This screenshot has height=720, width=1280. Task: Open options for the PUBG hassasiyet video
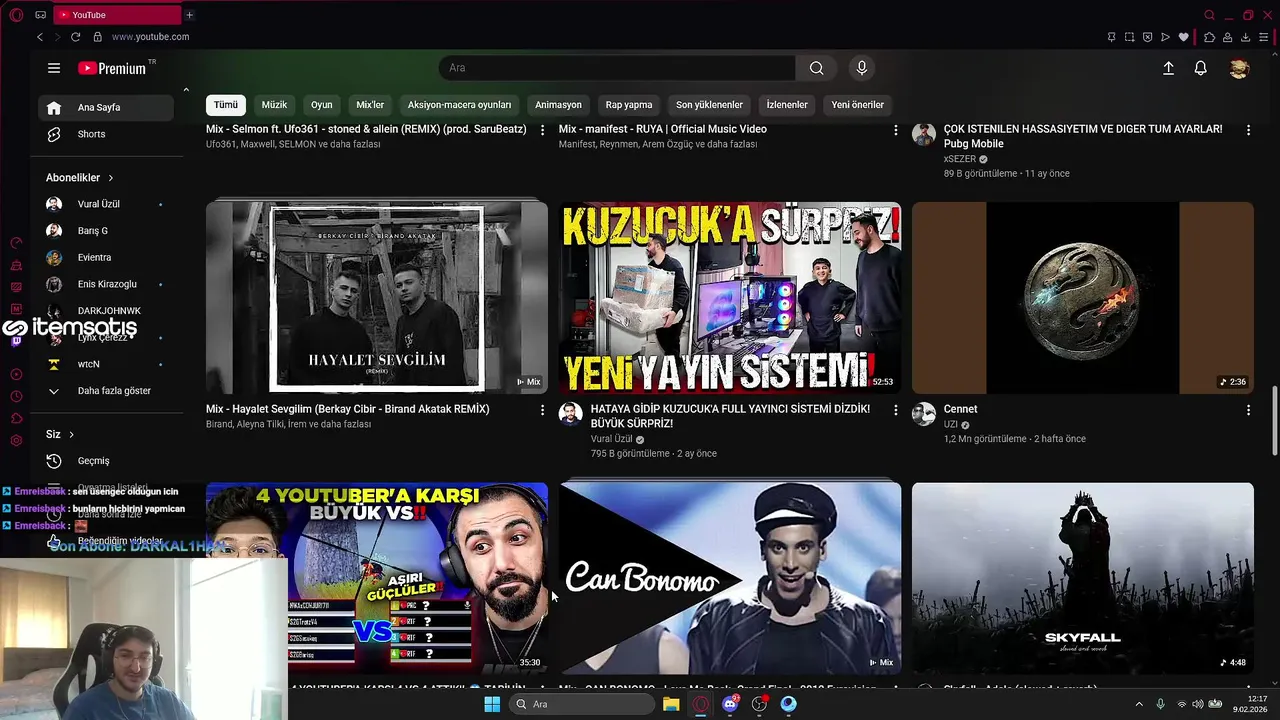click(1248, 130)
